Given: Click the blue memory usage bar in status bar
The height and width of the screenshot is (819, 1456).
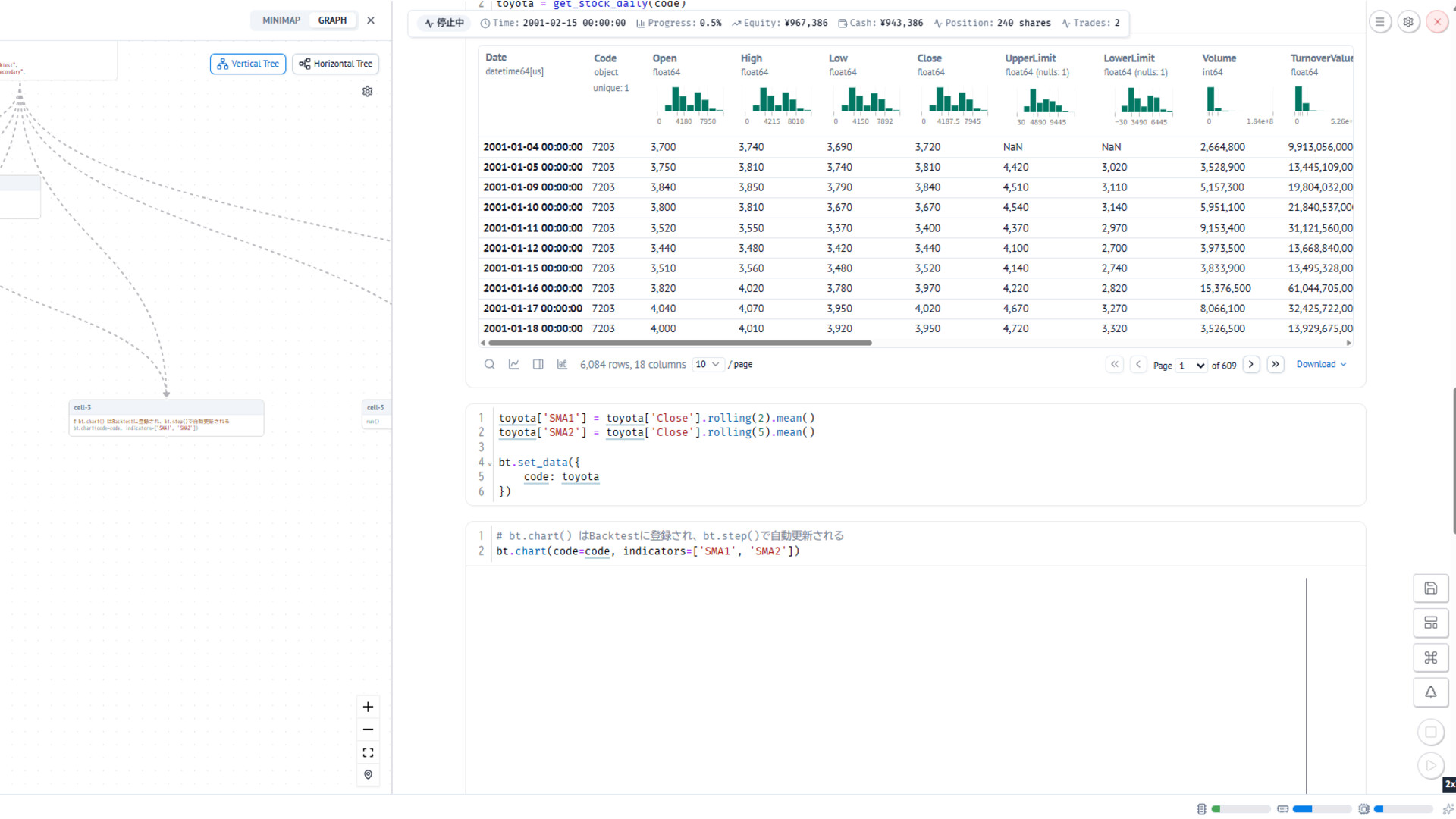Looking at the screenshot, I should (x=1303, y=809).
